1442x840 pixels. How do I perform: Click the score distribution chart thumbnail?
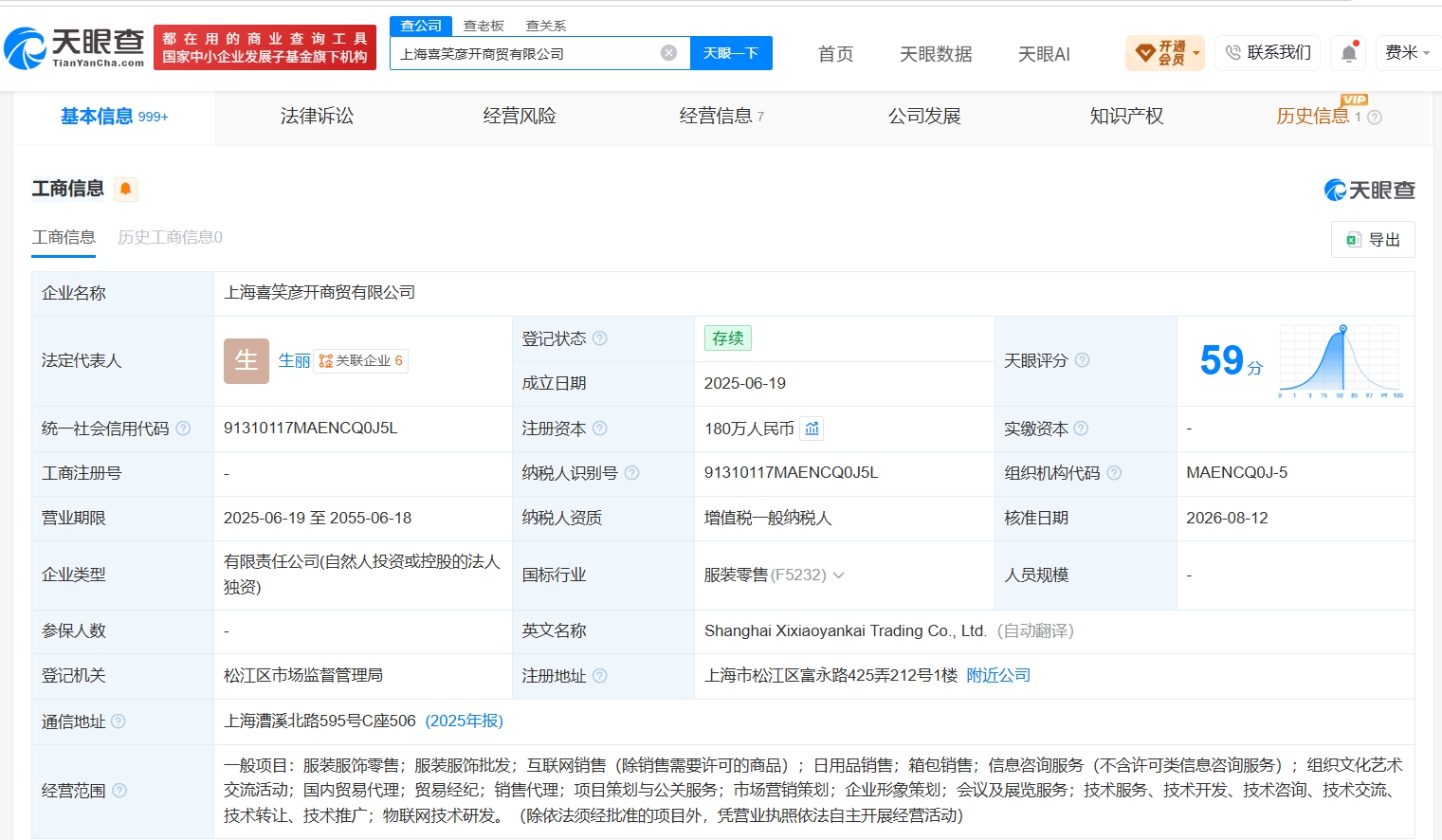click(1341, 361)
